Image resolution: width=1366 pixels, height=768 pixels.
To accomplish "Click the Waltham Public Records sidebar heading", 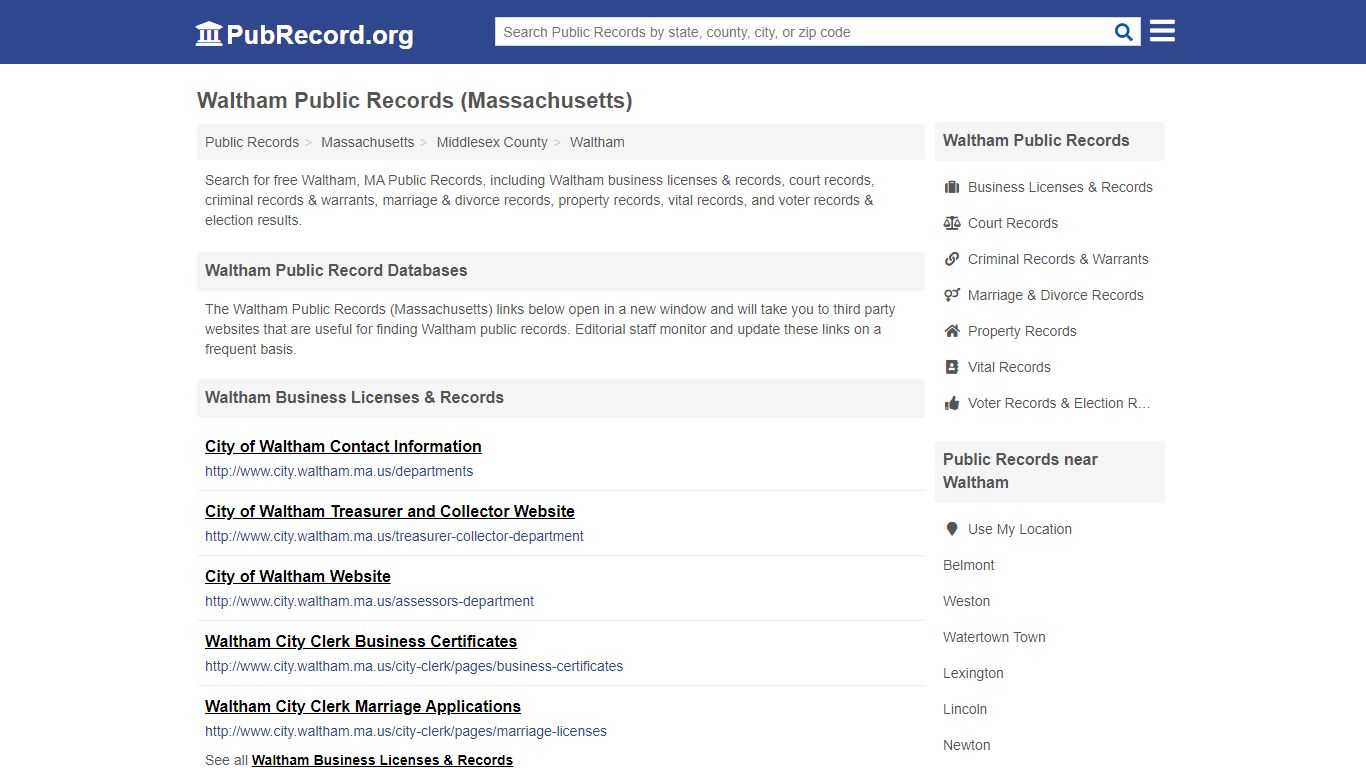I will click(x=1036, y=141).
